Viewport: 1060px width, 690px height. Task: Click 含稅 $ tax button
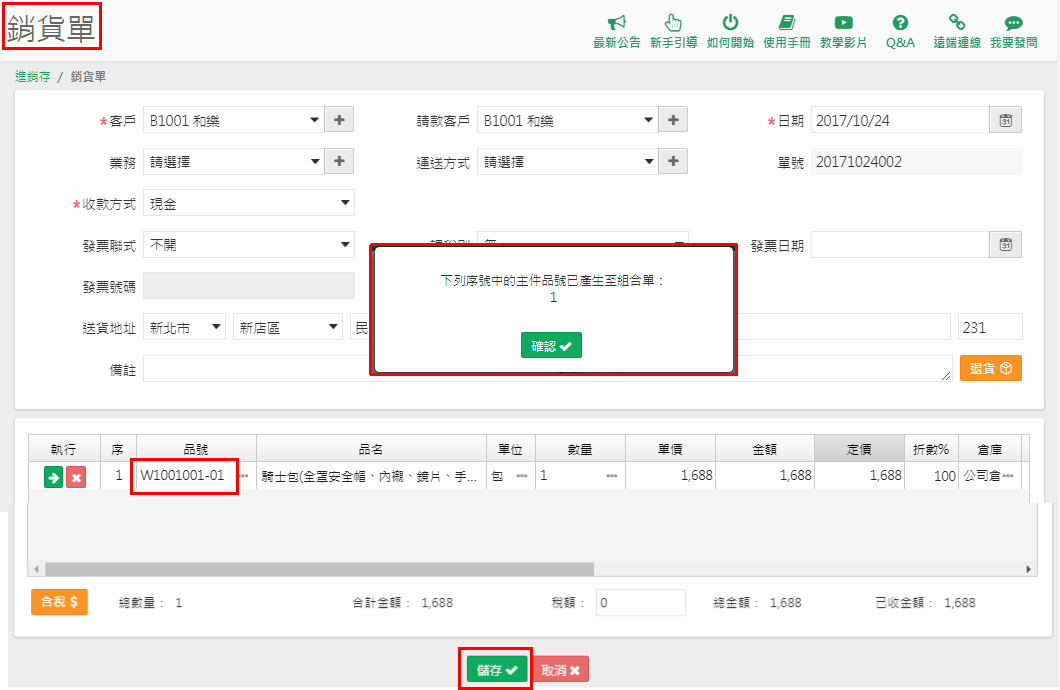[59, 601]
